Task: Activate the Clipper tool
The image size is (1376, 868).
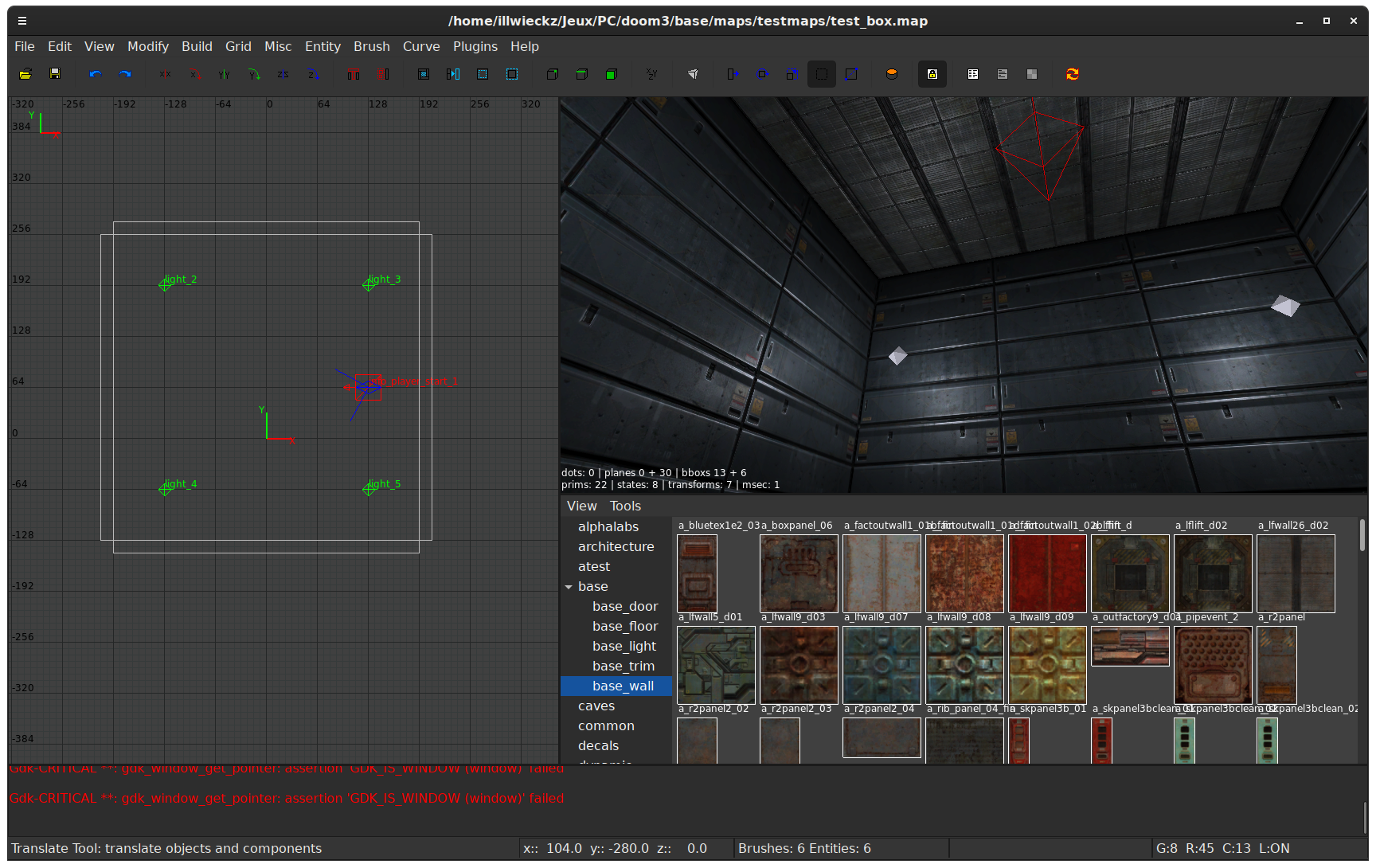Action: pyautogui.click(x=851, y=74)
